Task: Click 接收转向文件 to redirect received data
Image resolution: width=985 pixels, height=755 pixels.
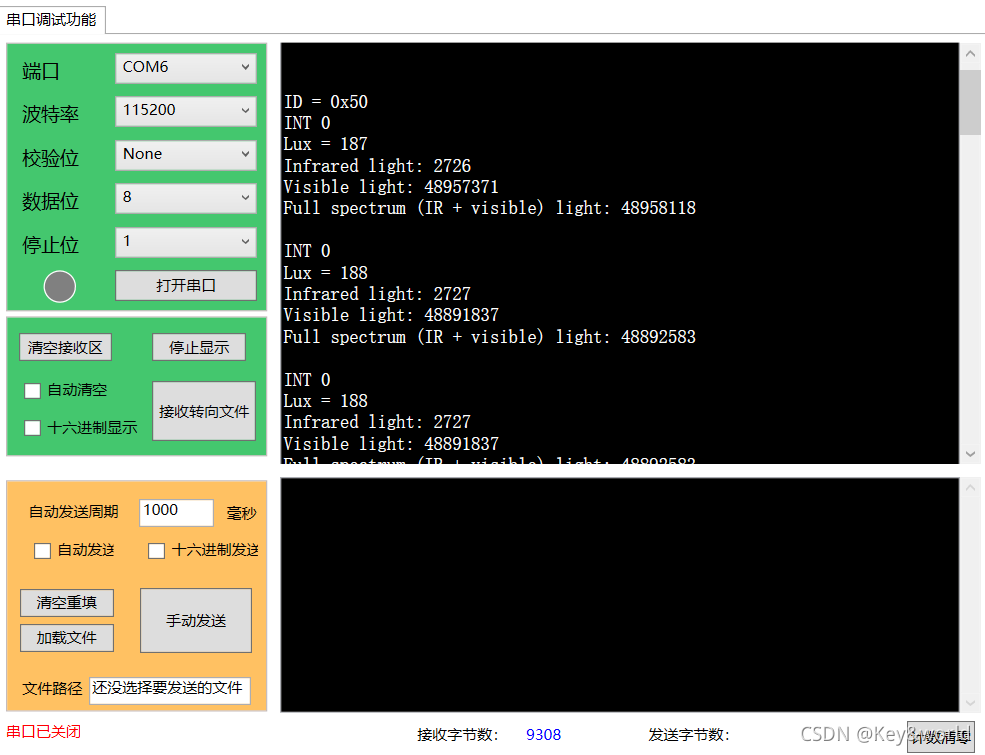Action: pyautogui.click(x=203, y=411)
